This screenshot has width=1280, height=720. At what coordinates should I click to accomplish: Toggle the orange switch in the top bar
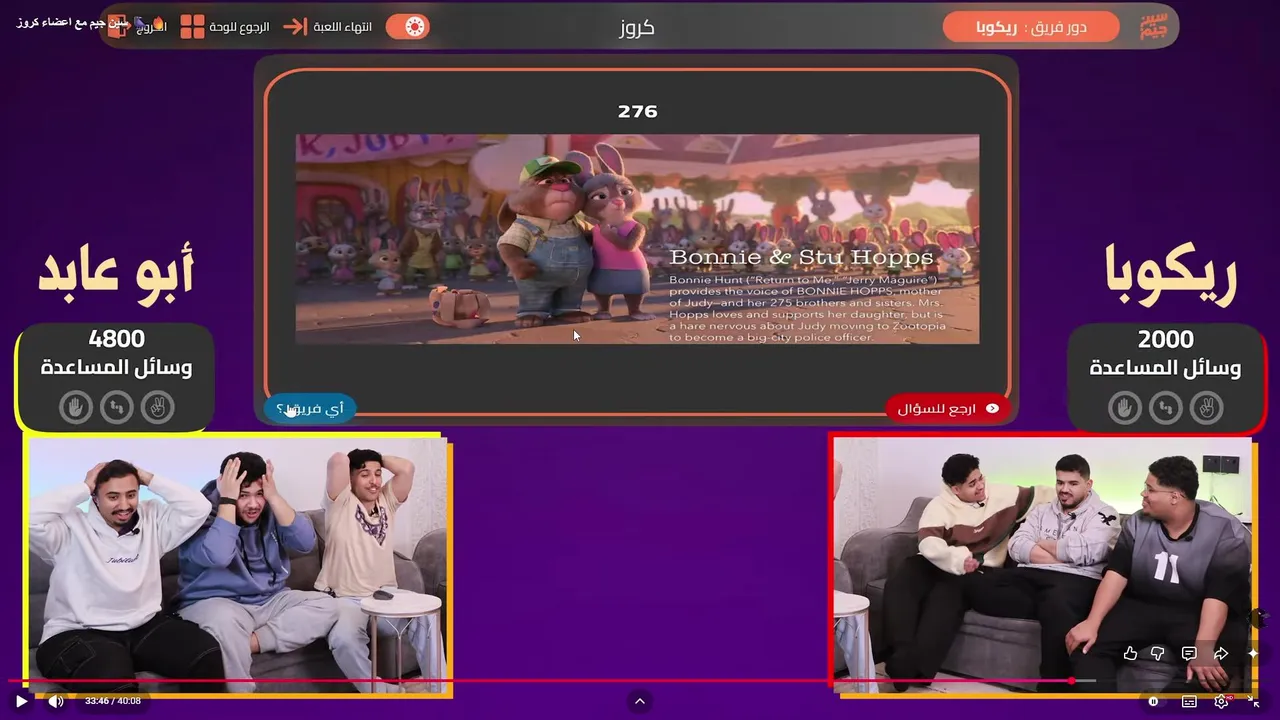click(408, 27)
